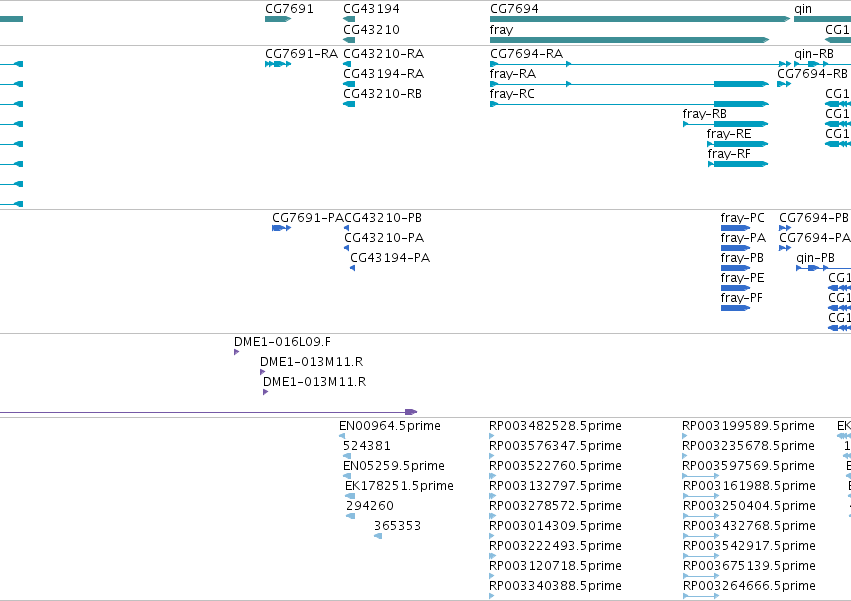851x601 pixels.
Task: Select transcript CG7694-RA
Action: (x=640, y=64)
